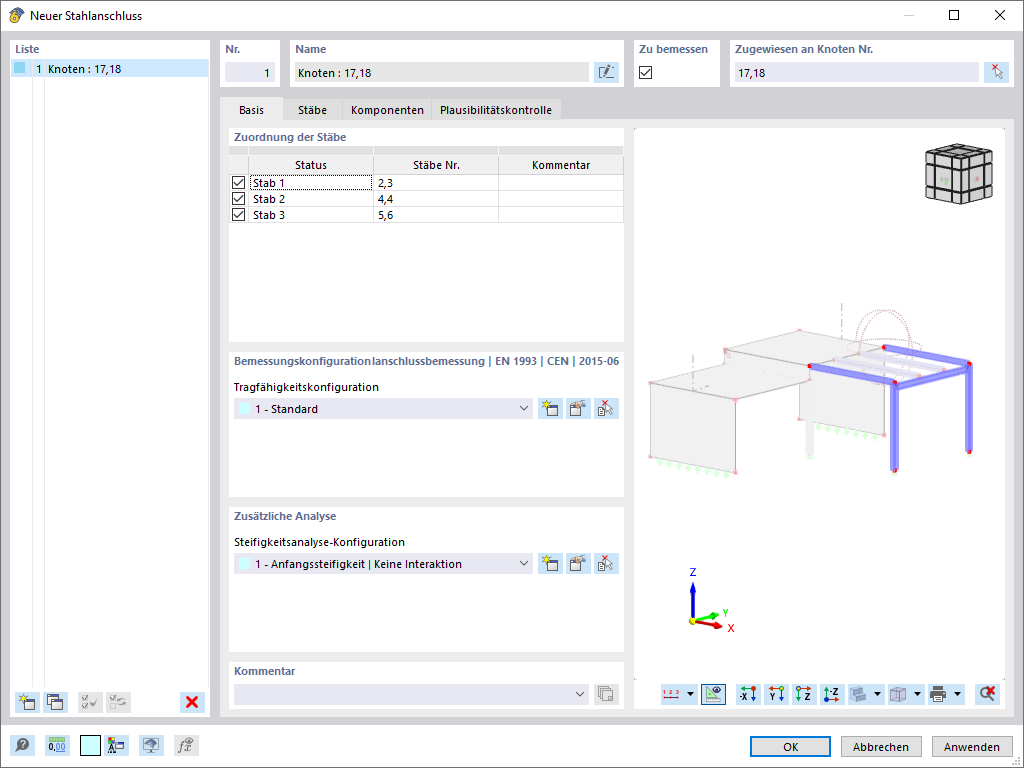Click cell with Stäbe Nr. 4,4

coord(436,199)
